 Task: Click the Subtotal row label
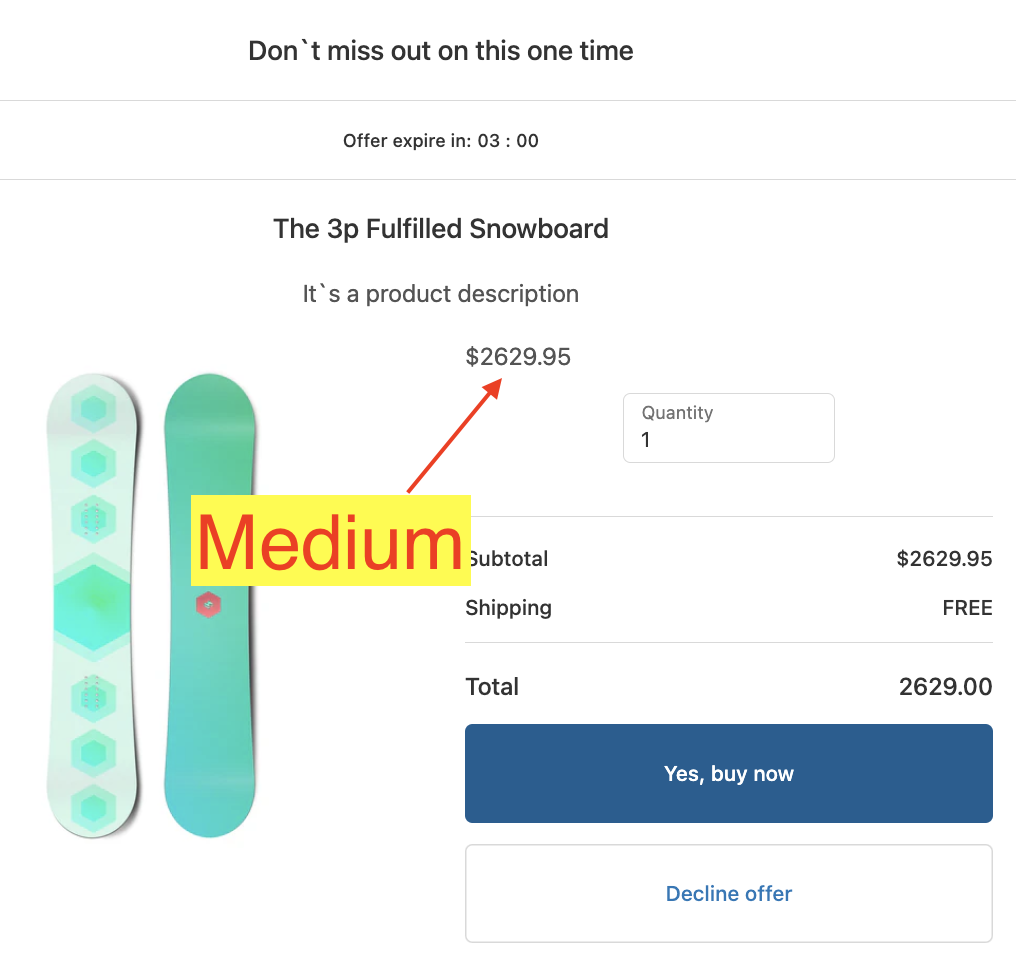tap(510, 559)
